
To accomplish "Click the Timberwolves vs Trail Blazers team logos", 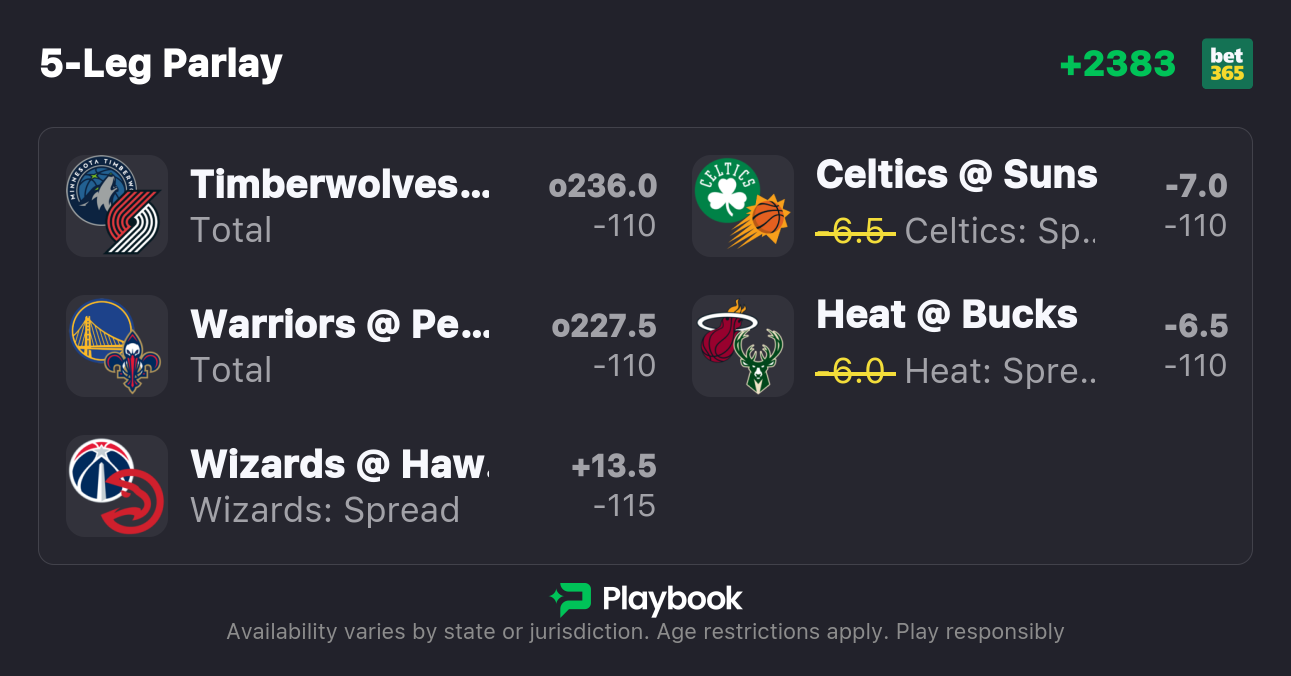I will point(116,206).
